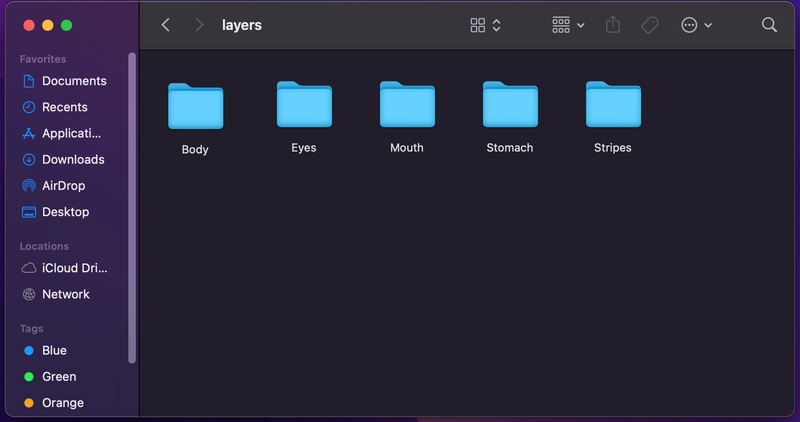Go forward with the right chevron

[x=199, y=25]
